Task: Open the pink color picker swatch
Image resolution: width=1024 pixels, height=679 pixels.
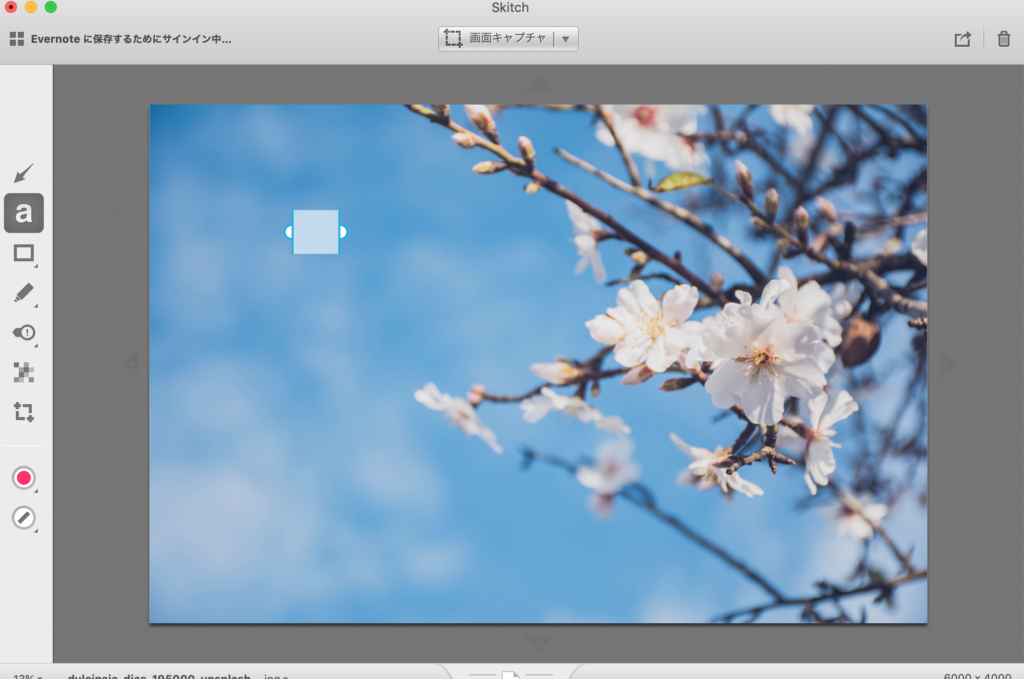Action: [24, 478]
